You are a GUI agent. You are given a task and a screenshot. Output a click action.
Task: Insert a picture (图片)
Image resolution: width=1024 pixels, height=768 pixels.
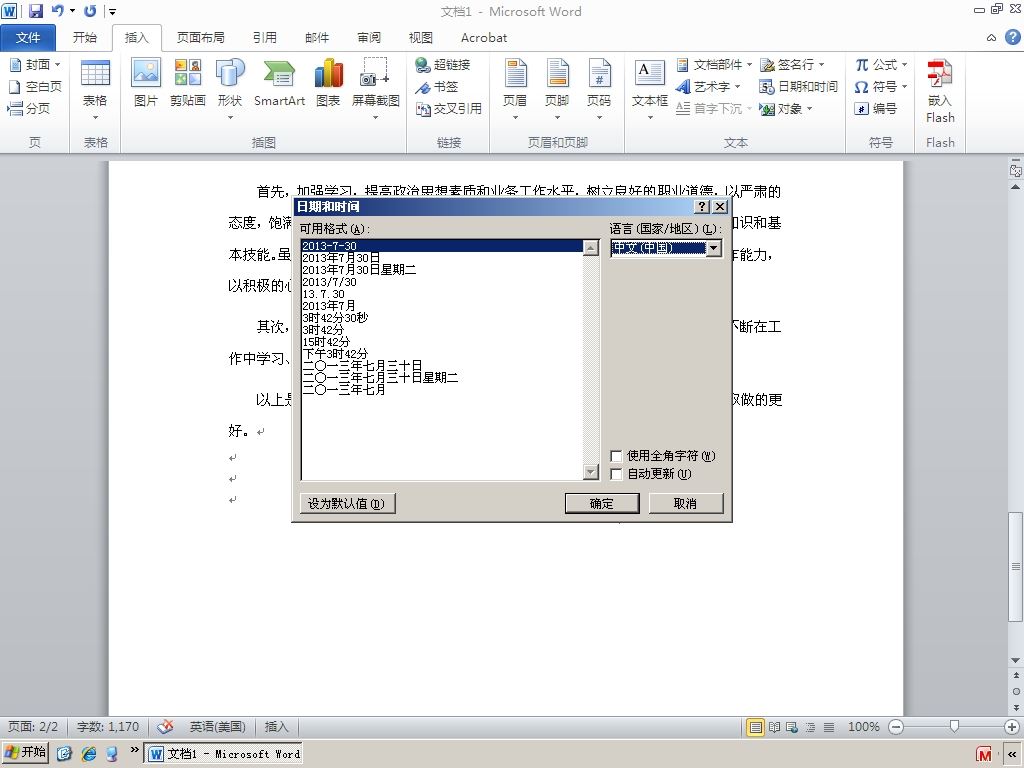click(146, 83)
